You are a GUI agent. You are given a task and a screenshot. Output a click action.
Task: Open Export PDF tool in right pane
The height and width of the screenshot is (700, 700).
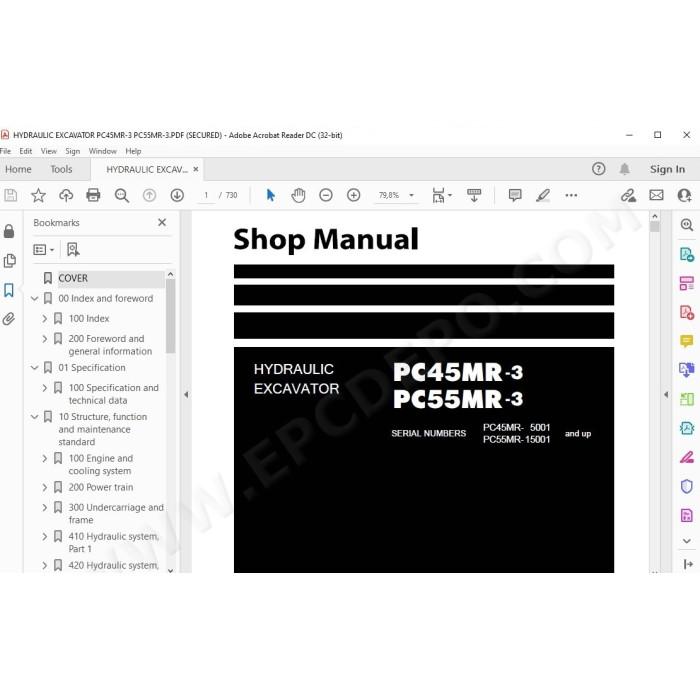(x=687, y=255)
